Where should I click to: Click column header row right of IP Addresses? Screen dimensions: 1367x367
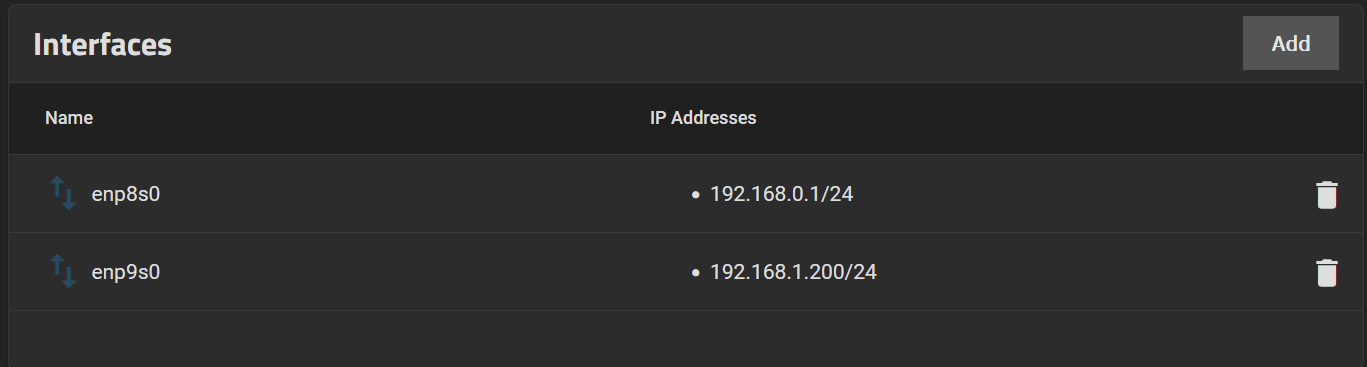click(x=1050, y=118)
